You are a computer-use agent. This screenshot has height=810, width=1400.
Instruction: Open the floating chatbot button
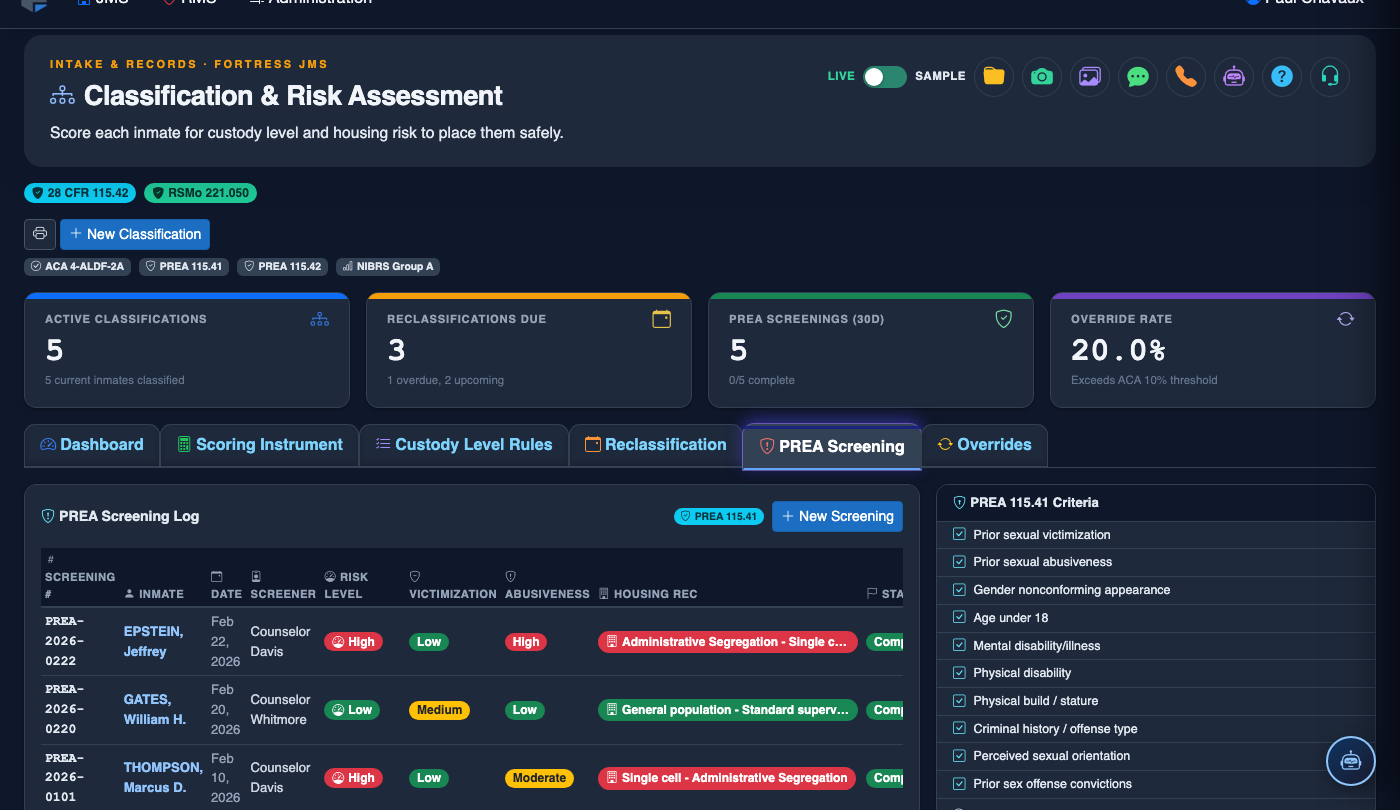point(1351,761)
